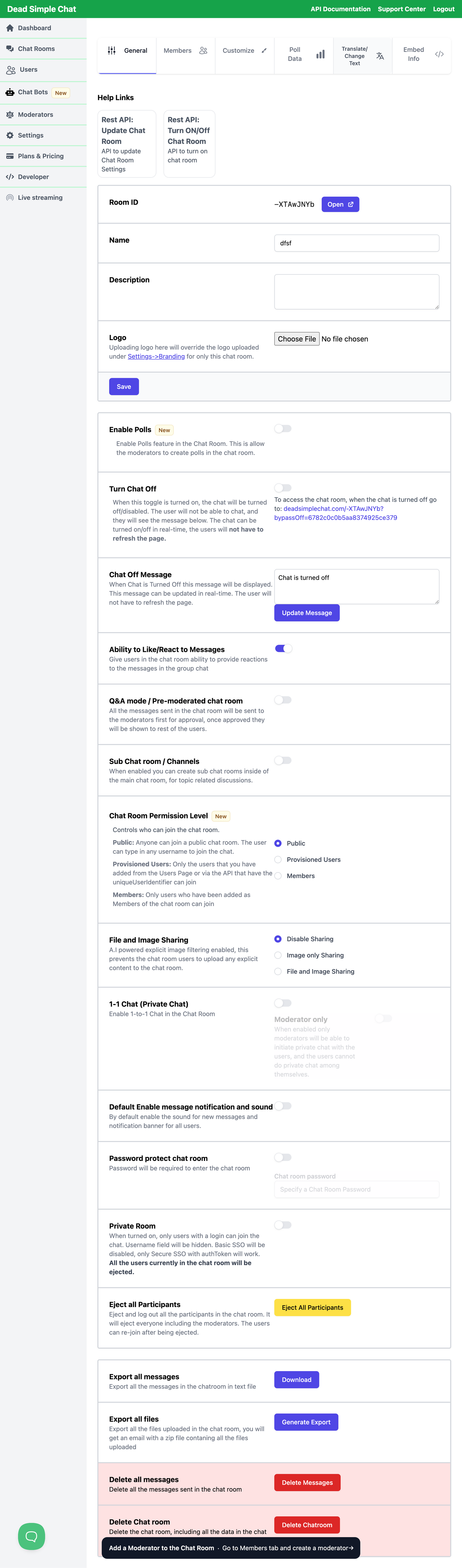
Task: Select Chat Rooms in the sidebar
Action: [36, 48]
